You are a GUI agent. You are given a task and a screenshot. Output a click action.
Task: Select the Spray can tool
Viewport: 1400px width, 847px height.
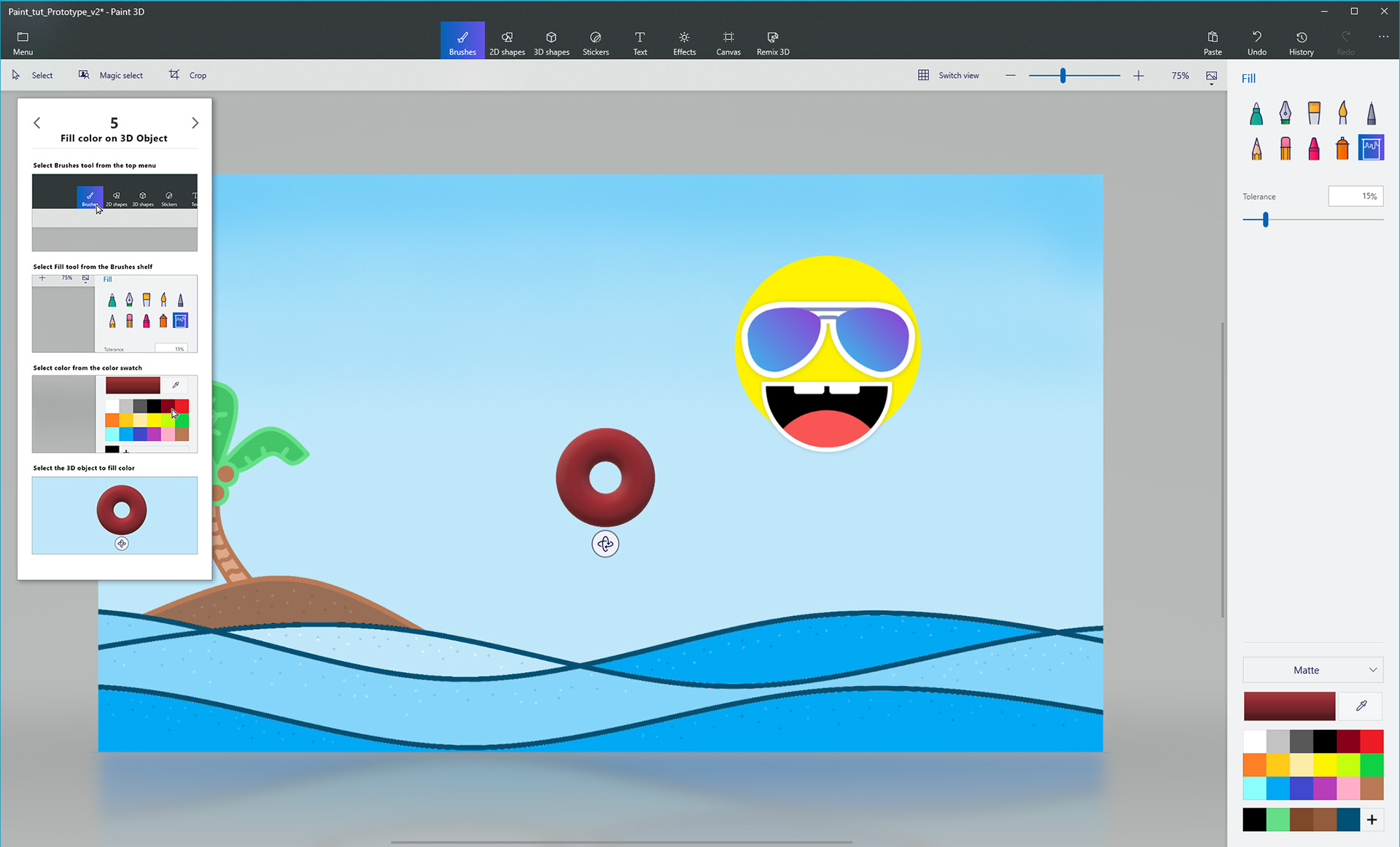click(x=1342, y=149)
